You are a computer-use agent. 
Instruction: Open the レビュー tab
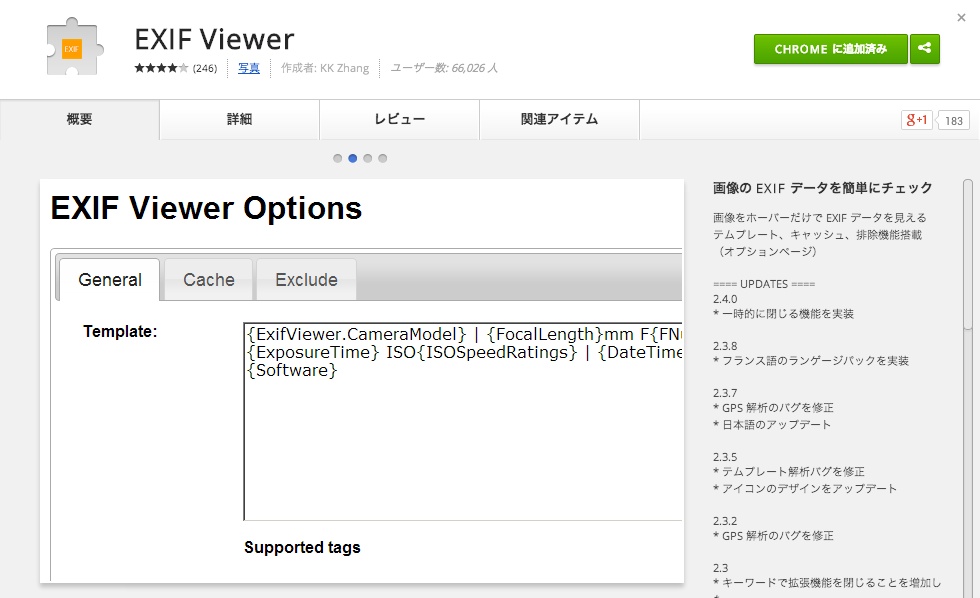click(399, 119)
